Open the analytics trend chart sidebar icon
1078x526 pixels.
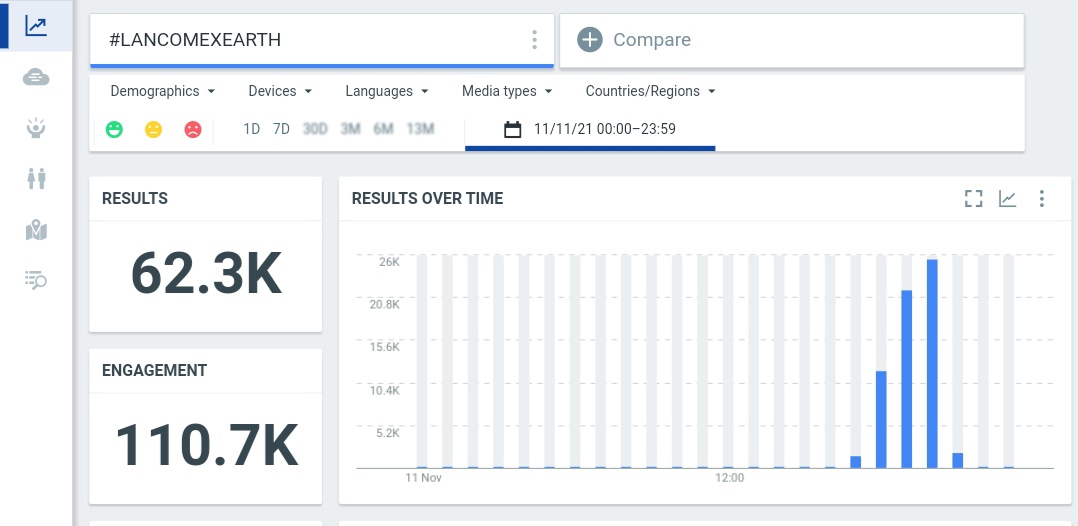[36, 26]
